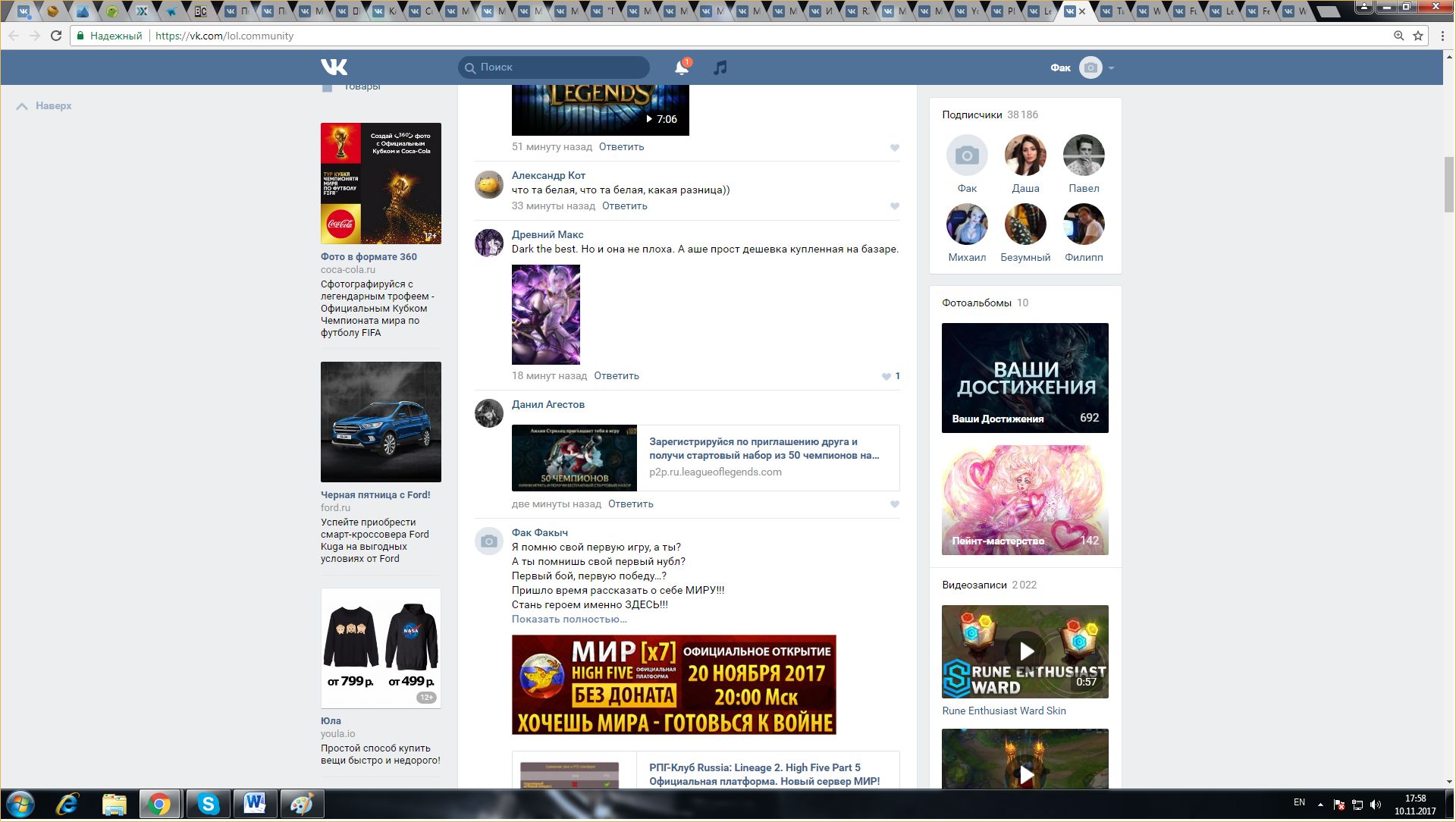Open subscriber Филипп's profile

1084,224
